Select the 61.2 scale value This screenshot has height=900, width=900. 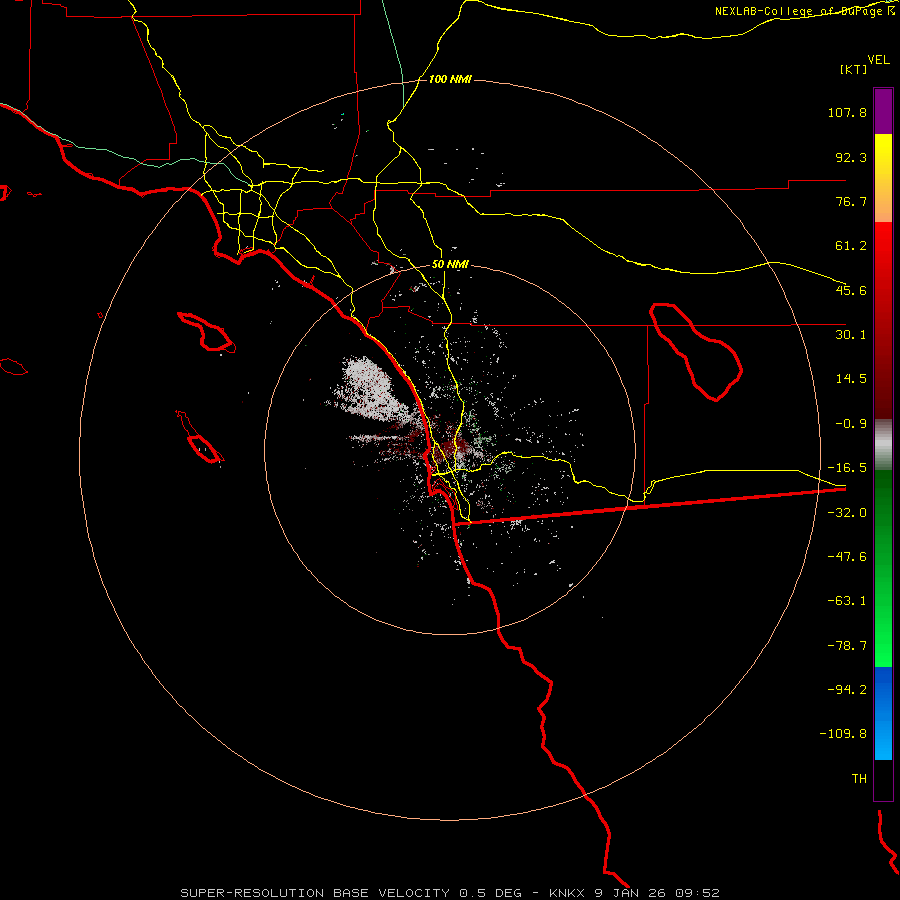pyautogui.click(x=851, y=246)
